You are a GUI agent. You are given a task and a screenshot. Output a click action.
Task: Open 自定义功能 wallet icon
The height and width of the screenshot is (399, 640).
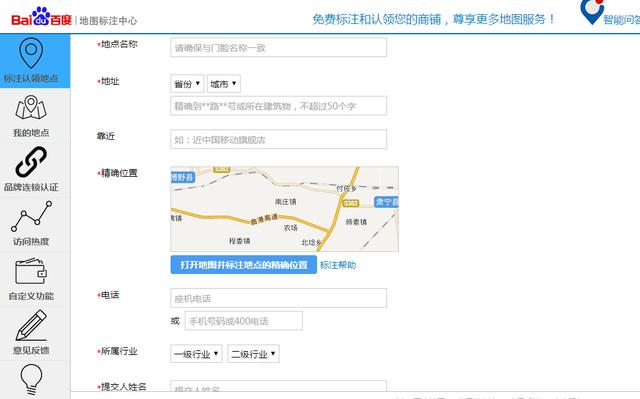click(x=31, y=271)
